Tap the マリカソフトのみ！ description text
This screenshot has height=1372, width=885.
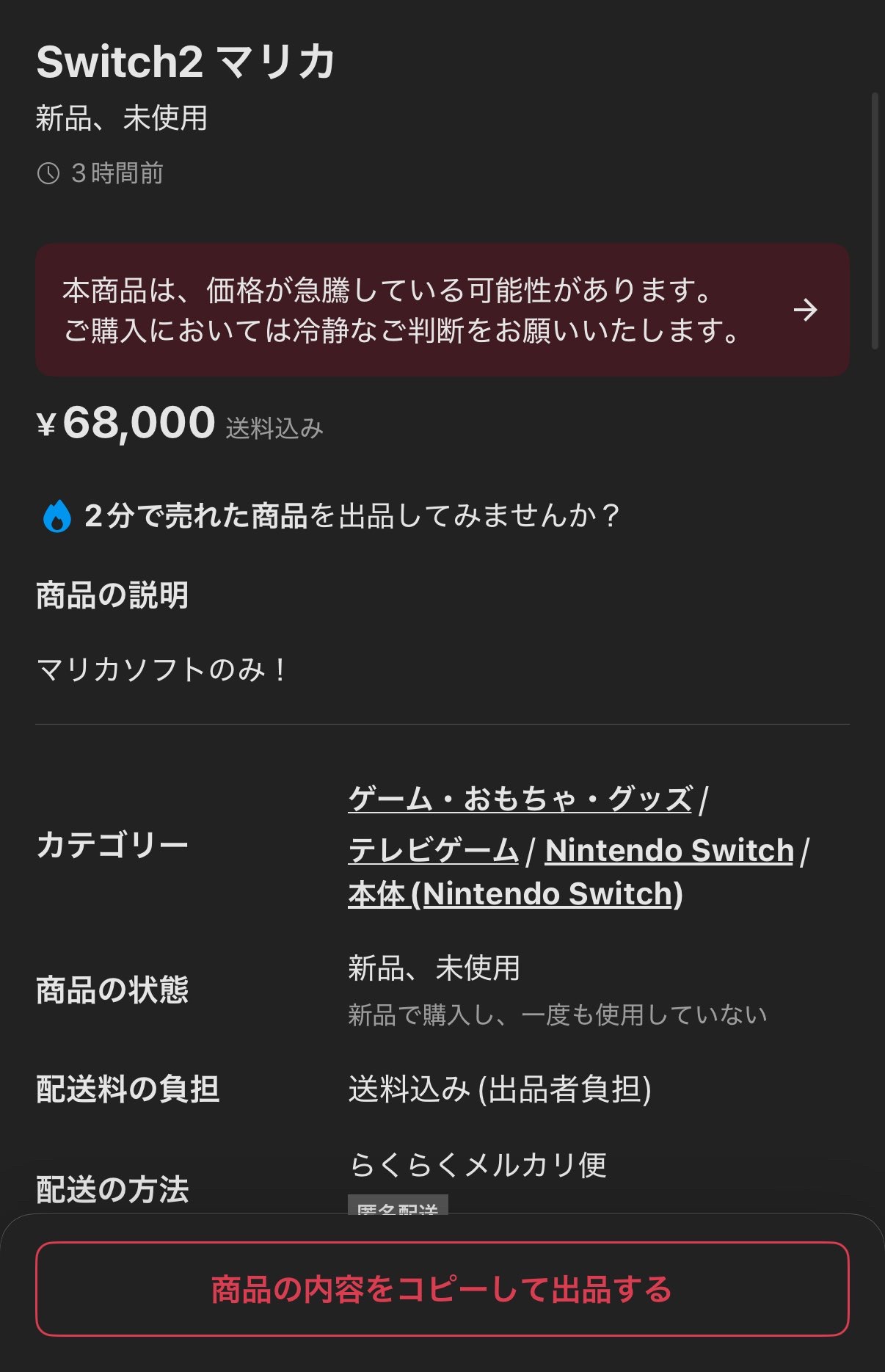(161, 669)
